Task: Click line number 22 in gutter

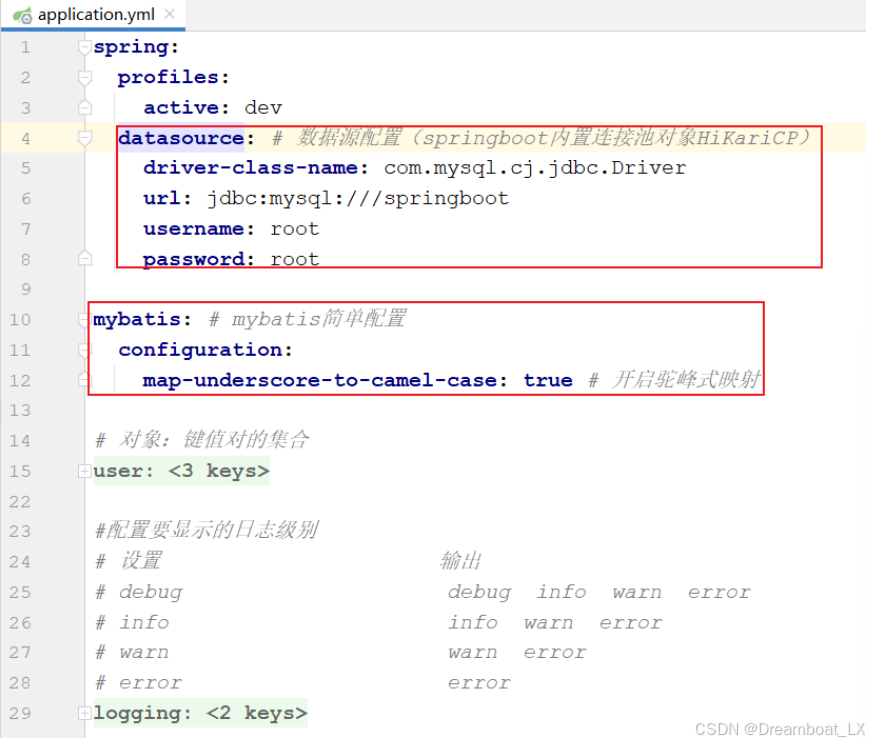Action: [x=20, y=502]
